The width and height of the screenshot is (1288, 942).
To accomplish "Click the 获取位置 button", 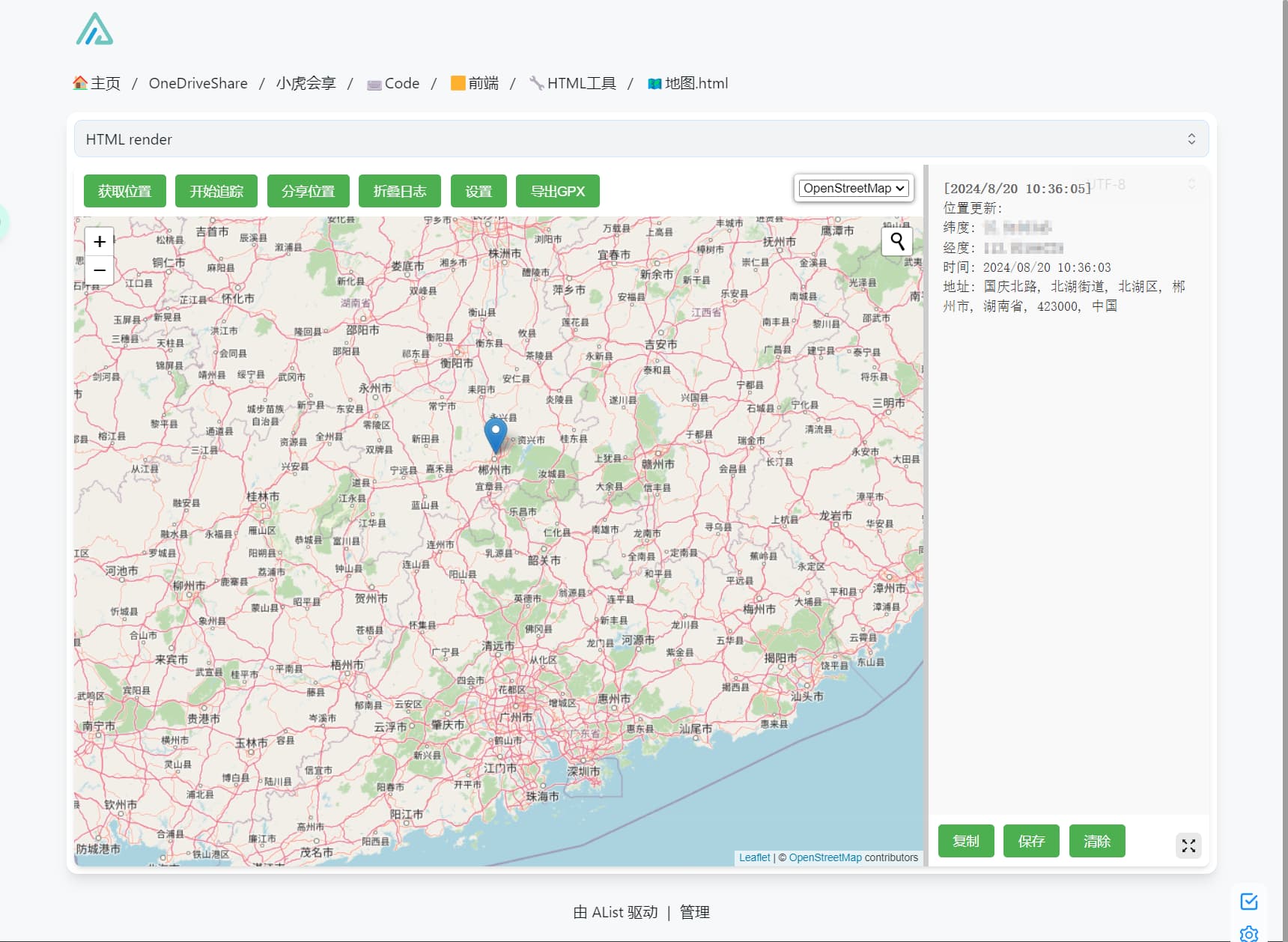I will pos(125,191).
